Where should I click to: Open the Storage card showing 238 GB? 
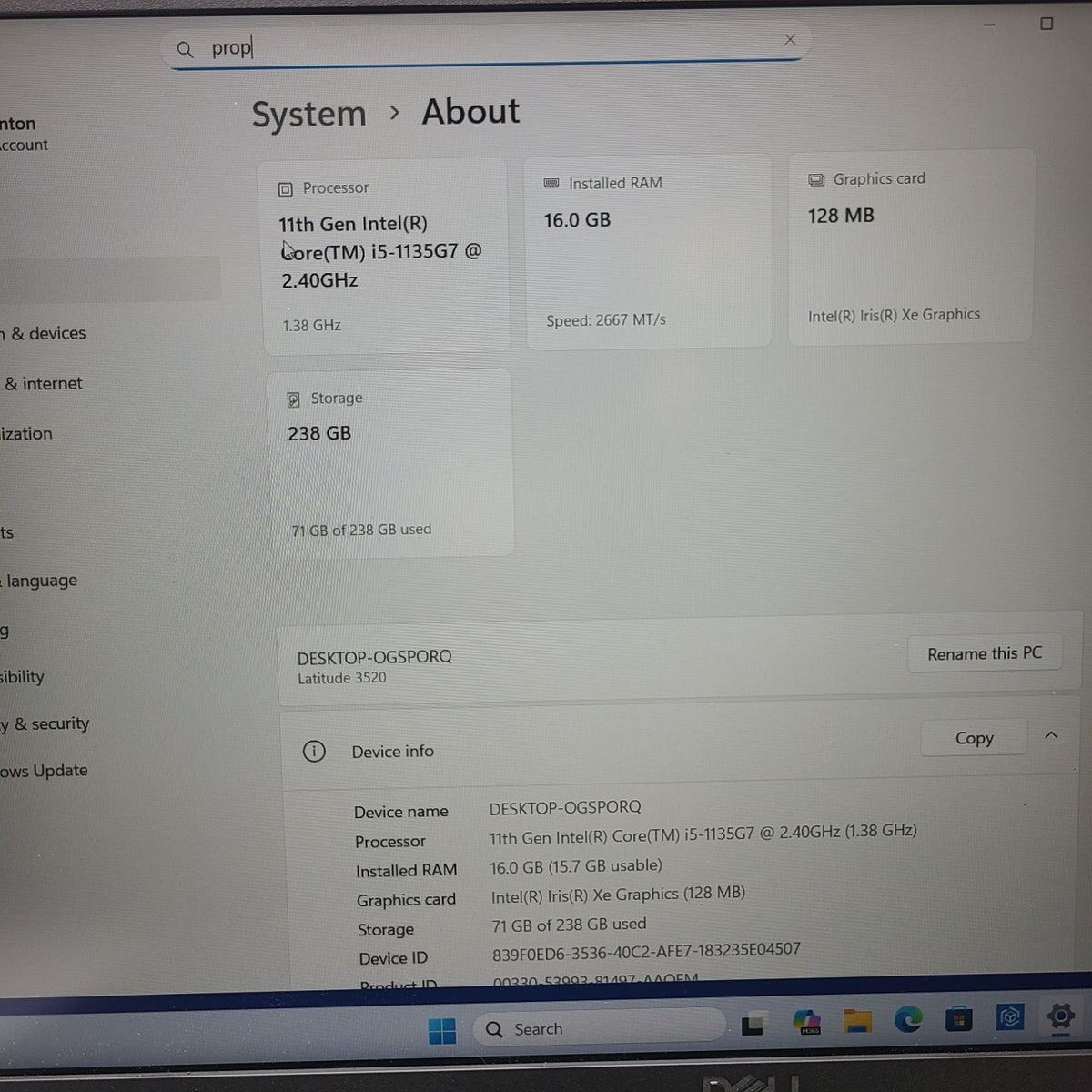tap(389, 462)
